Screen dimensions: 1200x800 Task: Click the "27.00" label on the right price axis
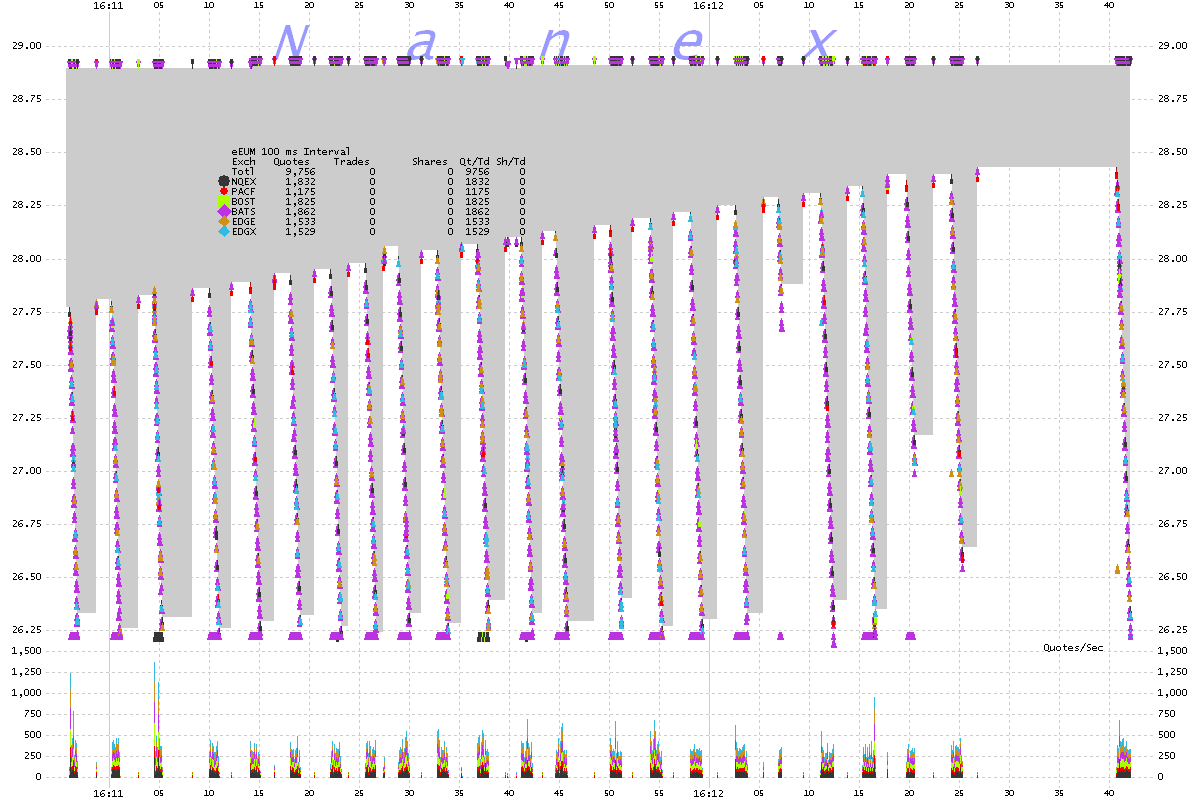(x=1171, y=471)
